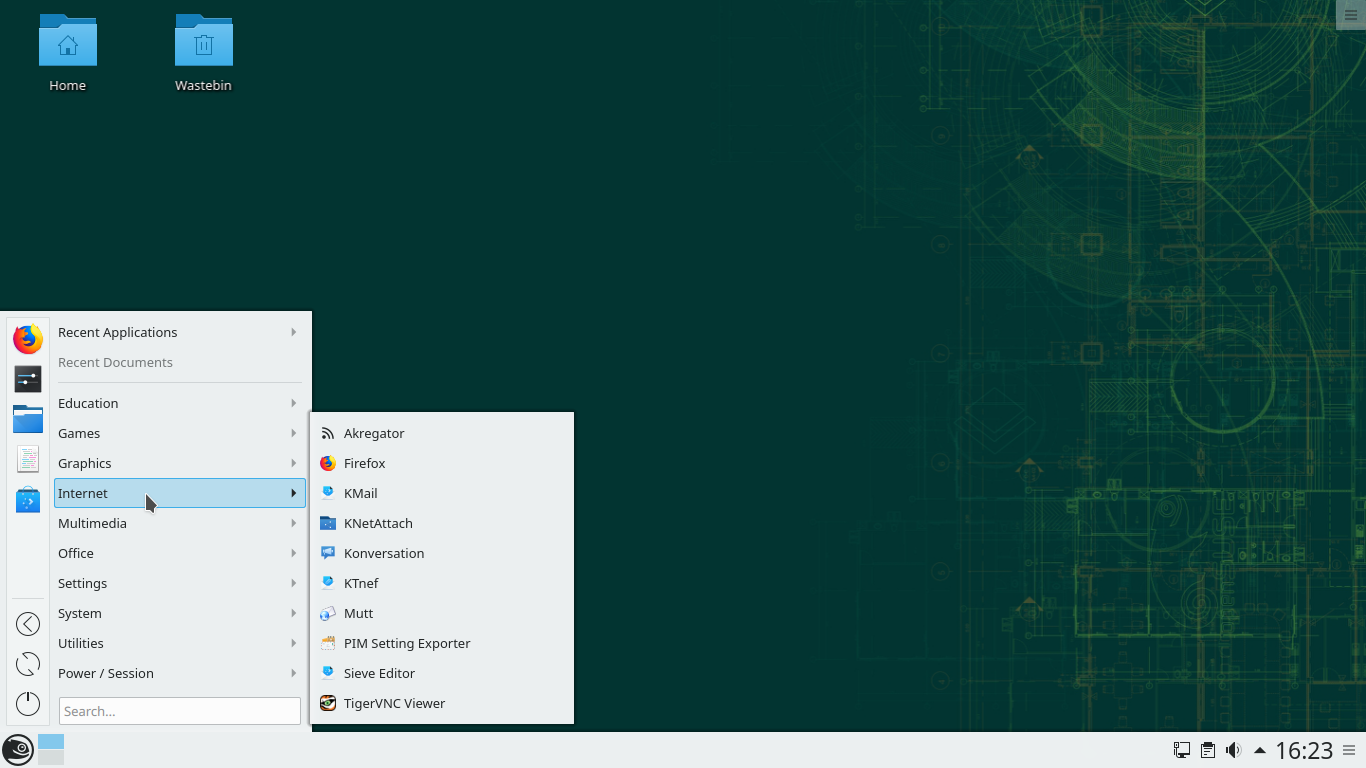Open the Akregator feed reader
This screenshot has height=768, width=1366.
[x=373, y=433]
